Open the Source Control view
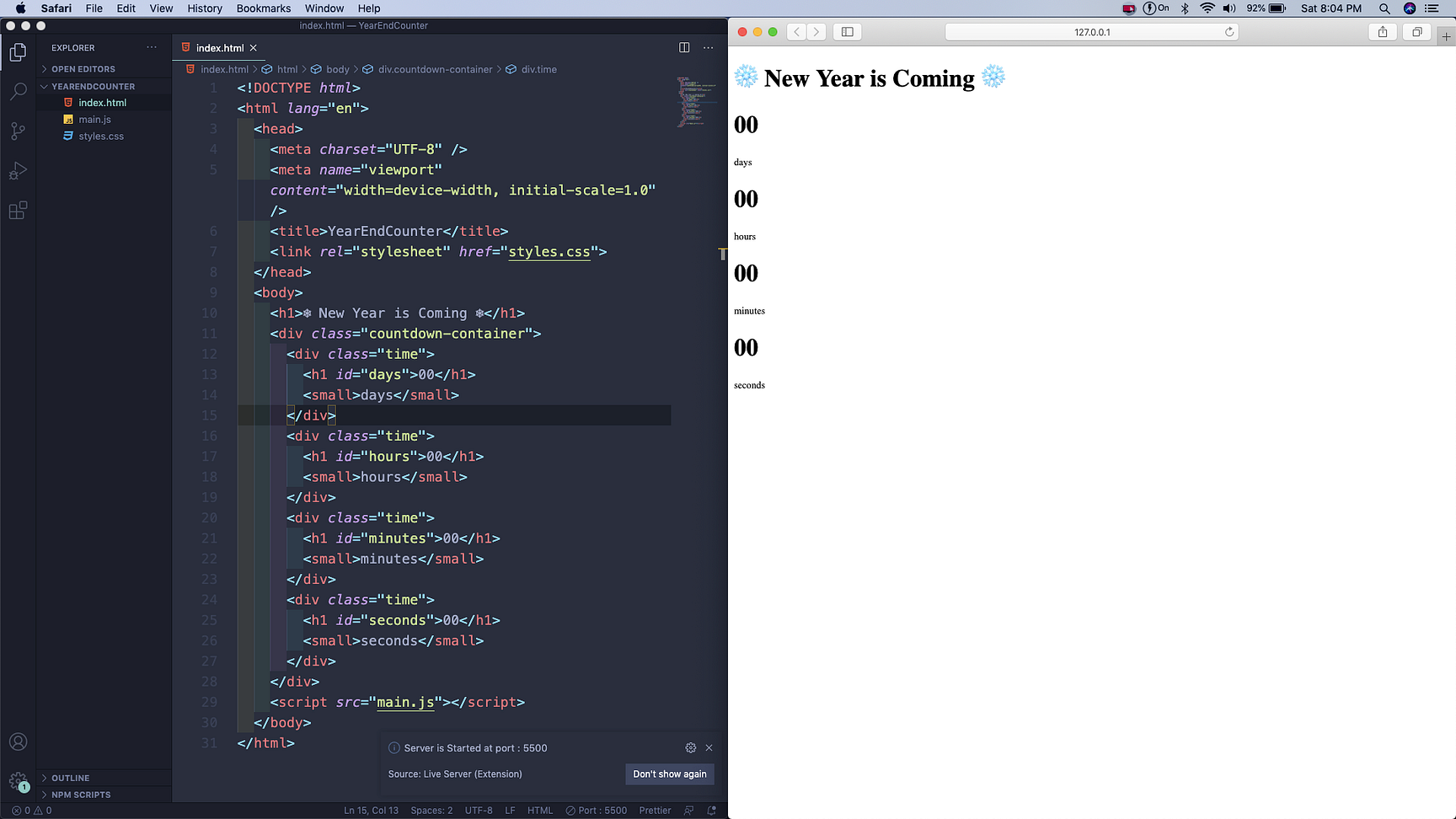The image size is (1456, 819). pyautogui.click(x=18, y=131)
